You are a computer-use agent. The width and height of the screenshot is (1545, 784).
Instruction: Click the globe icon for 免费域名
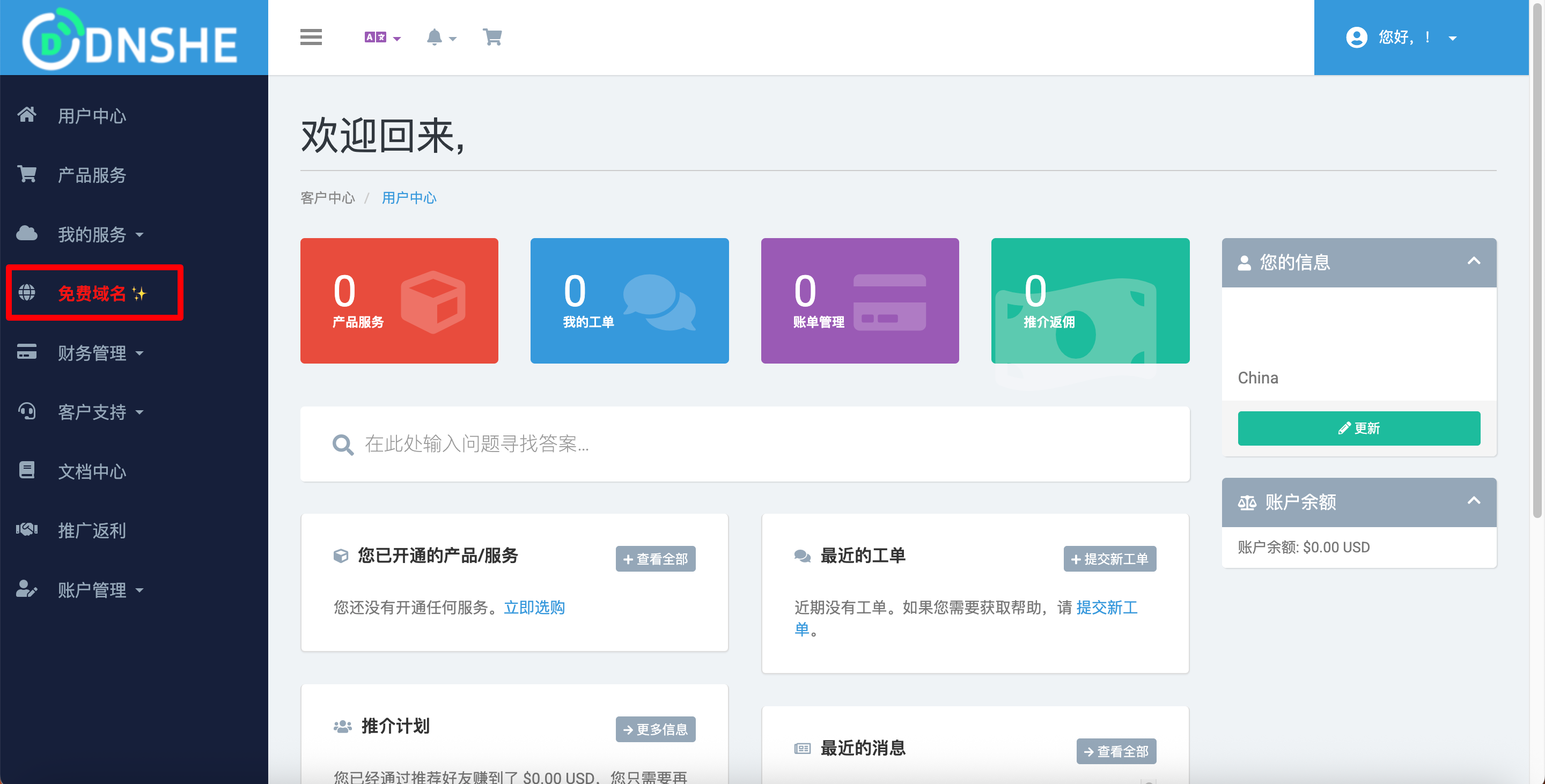(26, 292)
